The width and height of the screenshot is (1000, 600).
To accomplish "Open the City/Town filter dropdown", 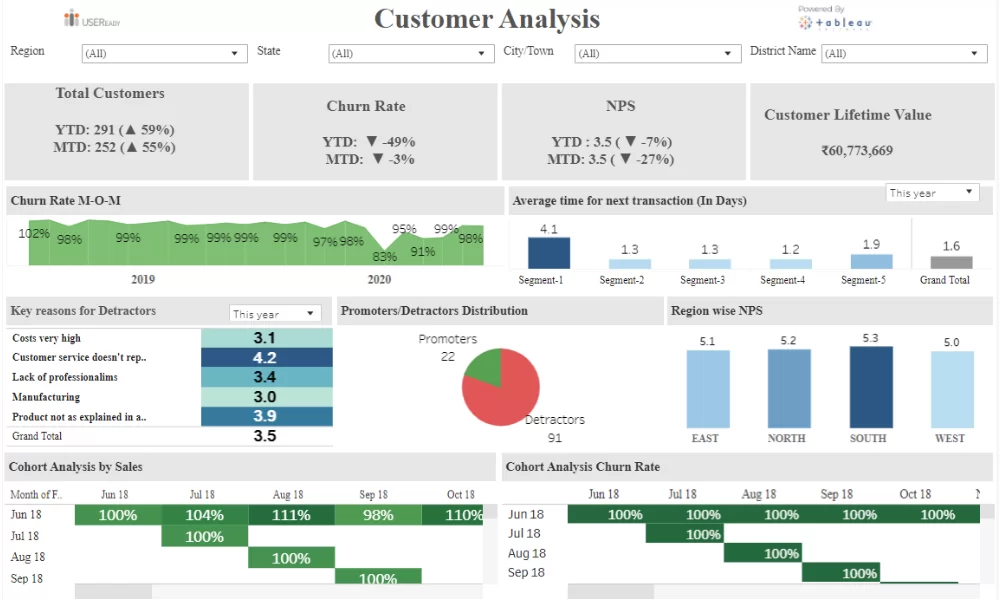I will pos(658,54).
